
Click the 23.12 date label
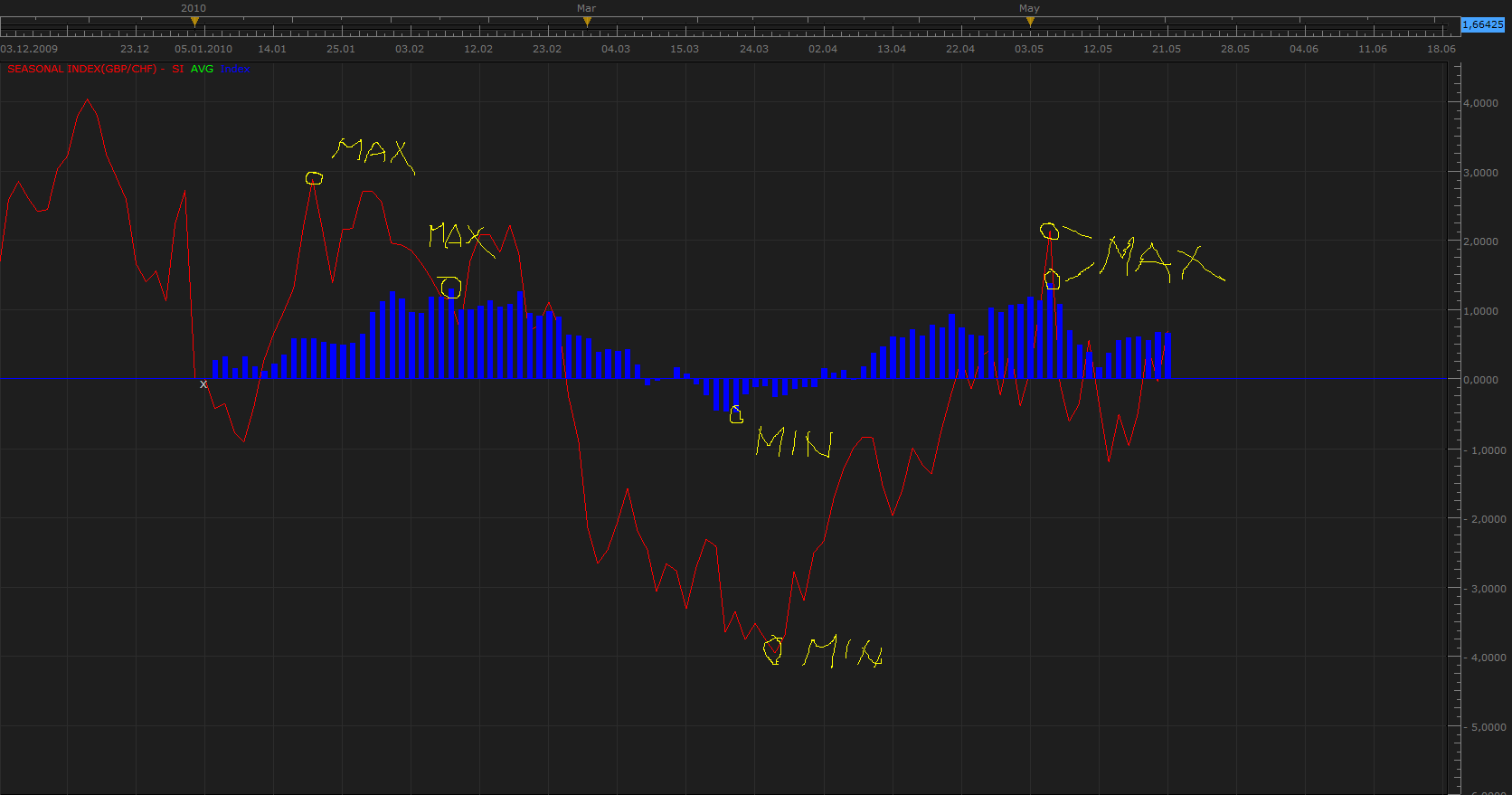pyautogui.click(x=135, y=49)
